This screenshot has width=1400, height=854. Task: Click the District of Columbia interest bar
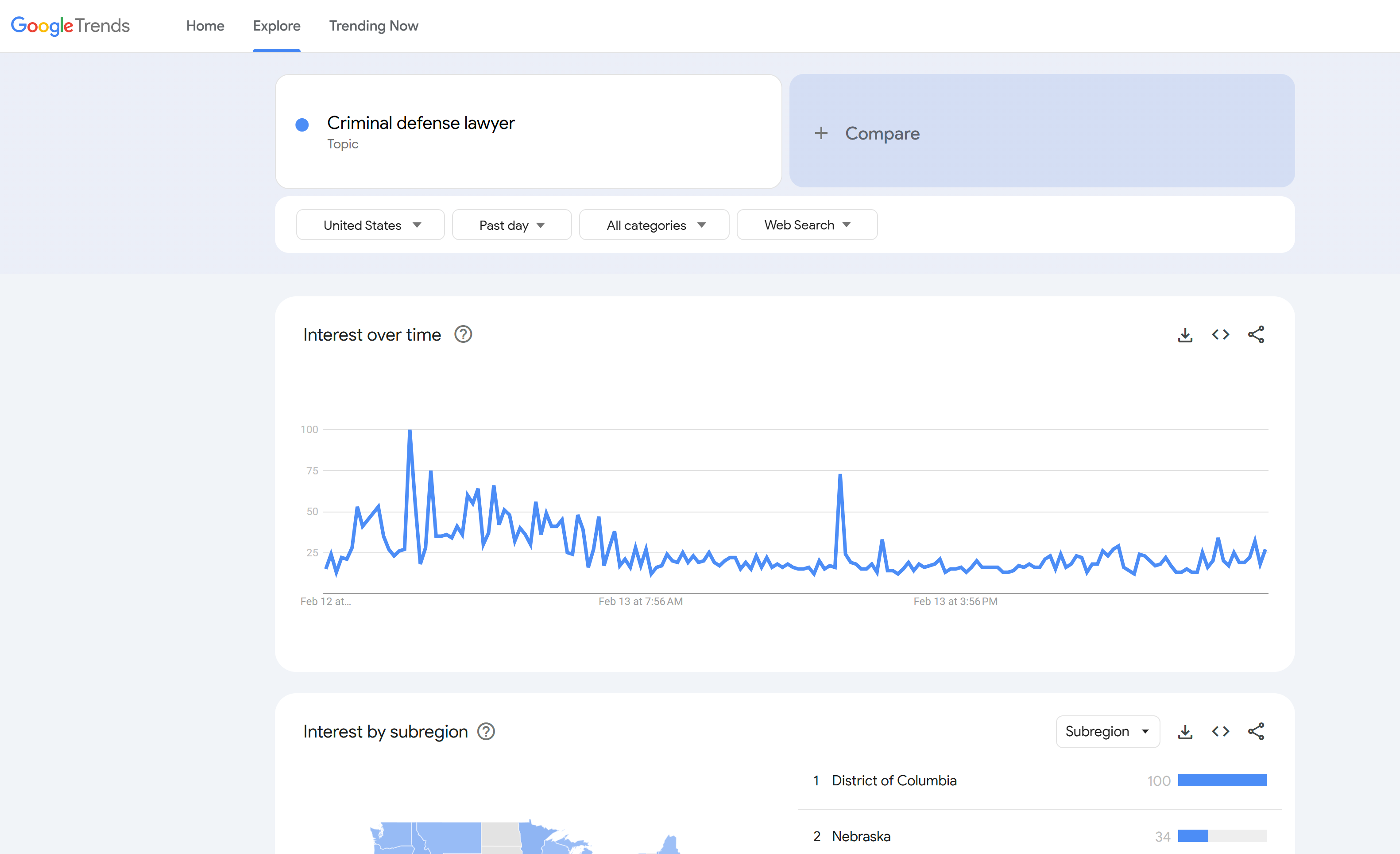(1222, 780)
